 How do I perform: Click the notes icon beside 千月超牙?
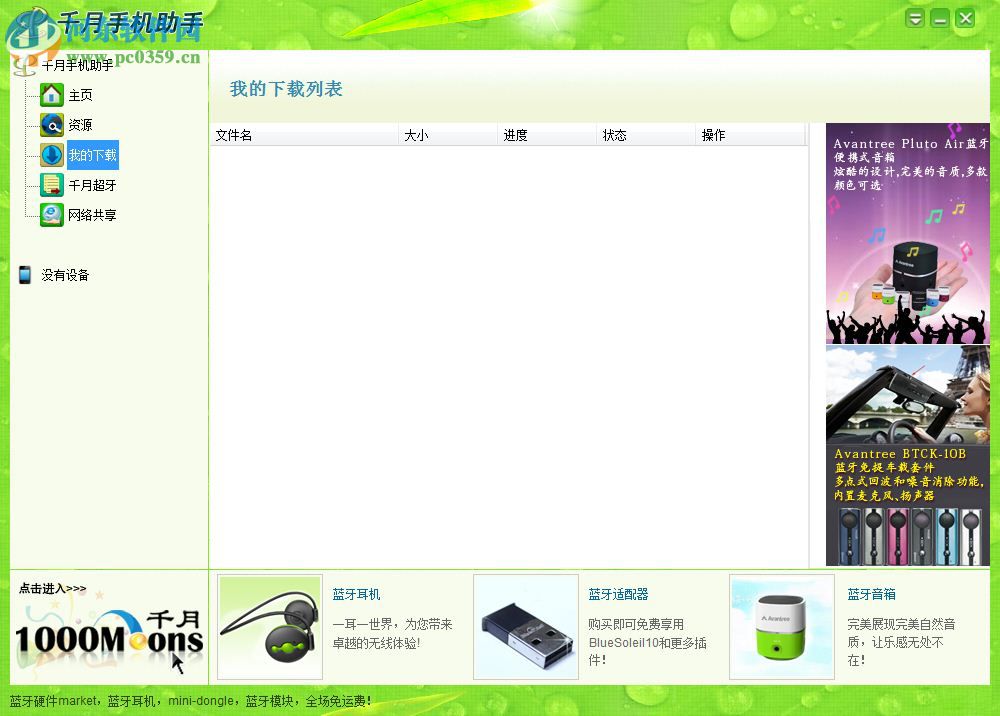coord(52,185)
